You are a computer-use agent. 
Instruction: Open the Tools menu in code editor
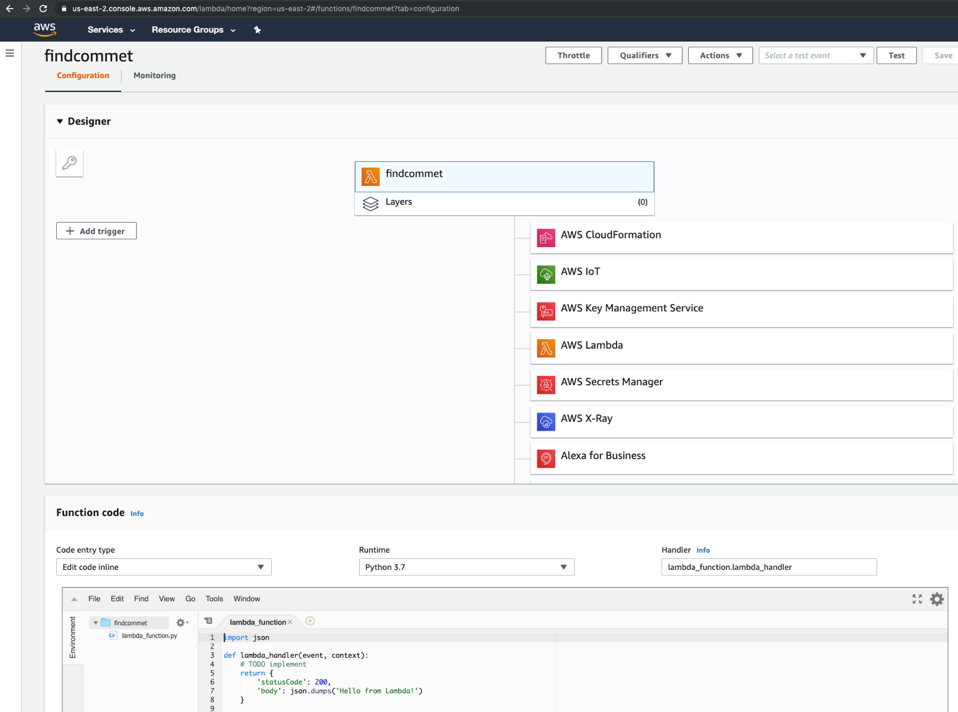[214, 599]
